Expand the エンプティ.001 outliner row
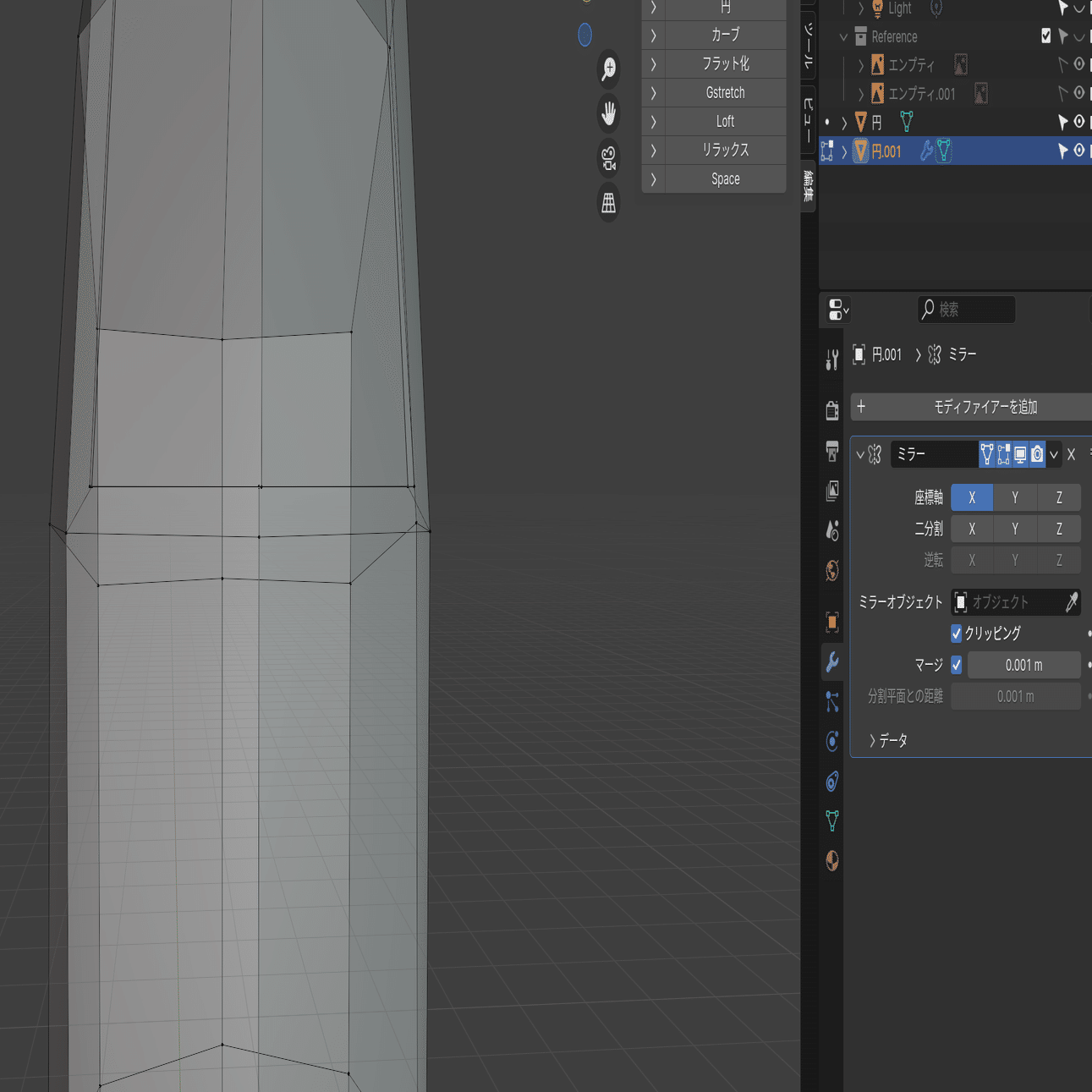 (861, 94)
